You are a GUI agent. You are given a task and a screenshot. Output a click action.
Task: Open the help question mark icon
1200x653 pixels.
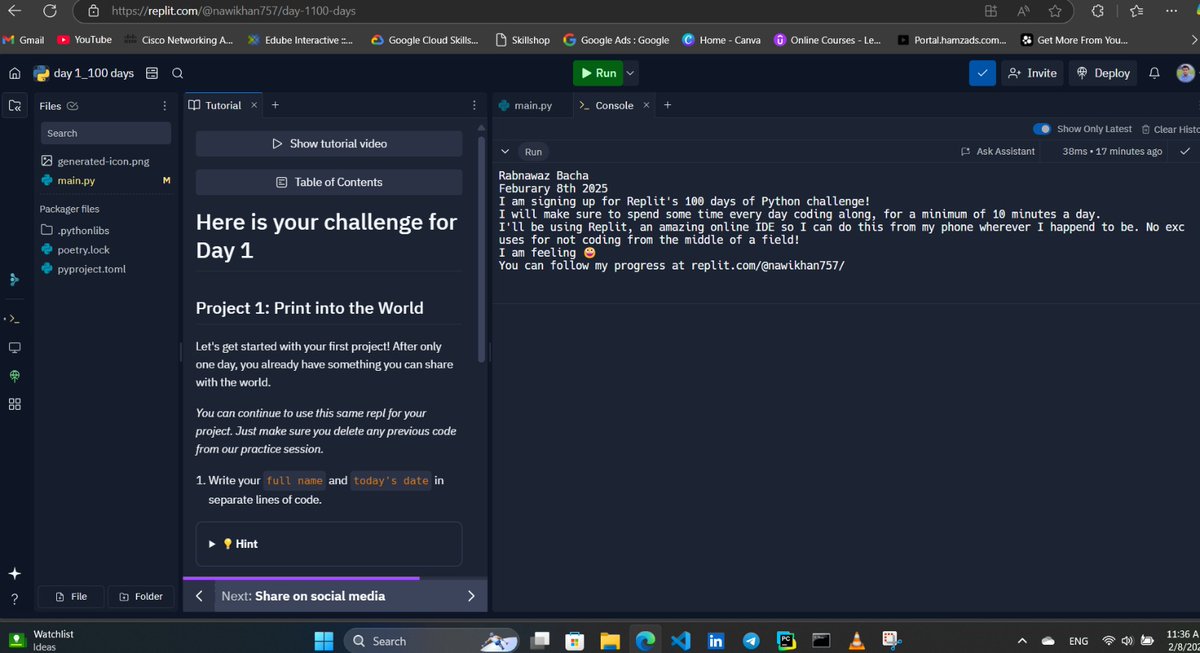pyautogui.click(x=14, y=599)
